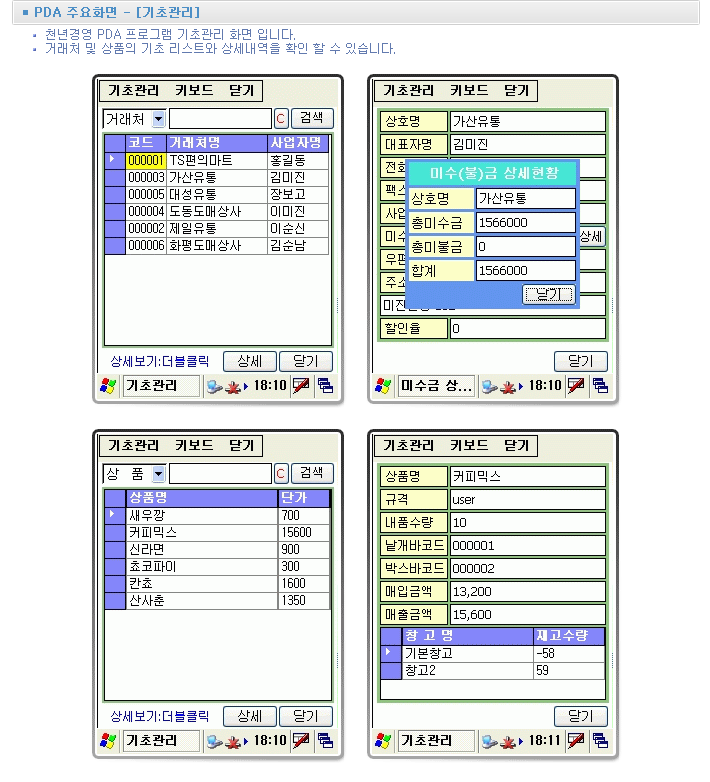Open 키보드 menu in product detail screen
This screenshot has width=710, height=782.
[469, 445]
